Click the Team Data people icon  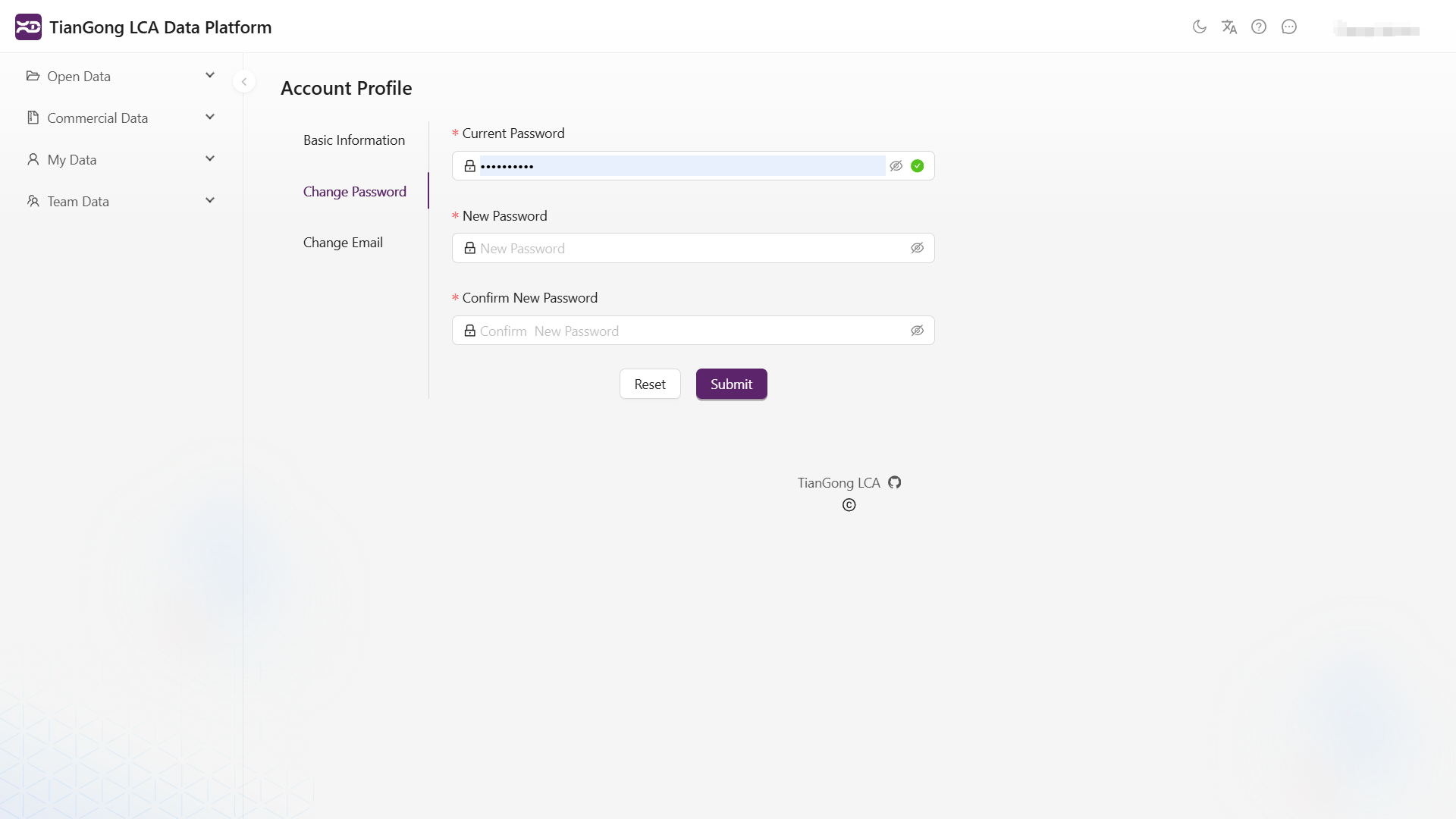tap(33, 201)
